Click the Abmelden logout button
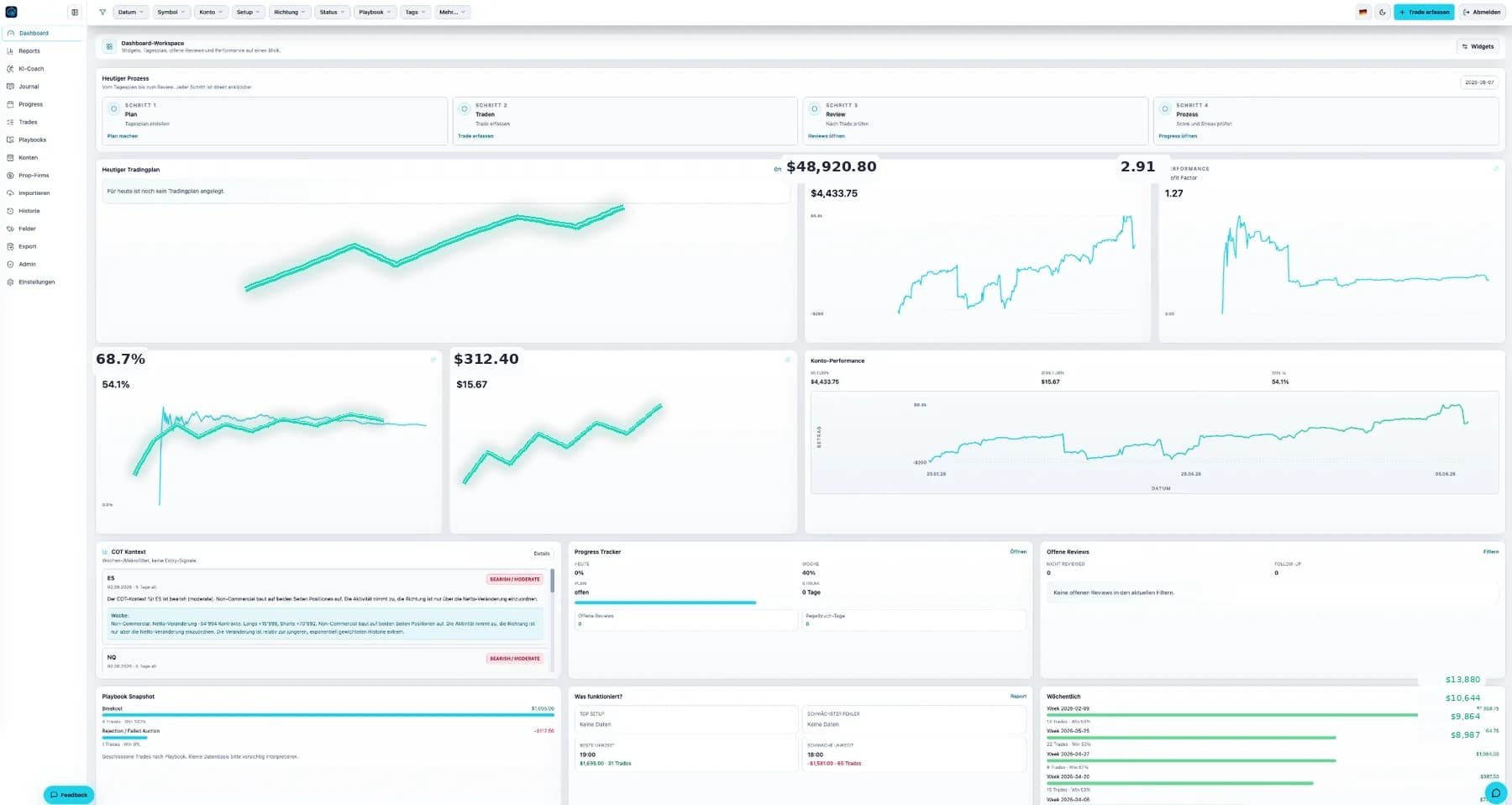 coord(1482,12)
